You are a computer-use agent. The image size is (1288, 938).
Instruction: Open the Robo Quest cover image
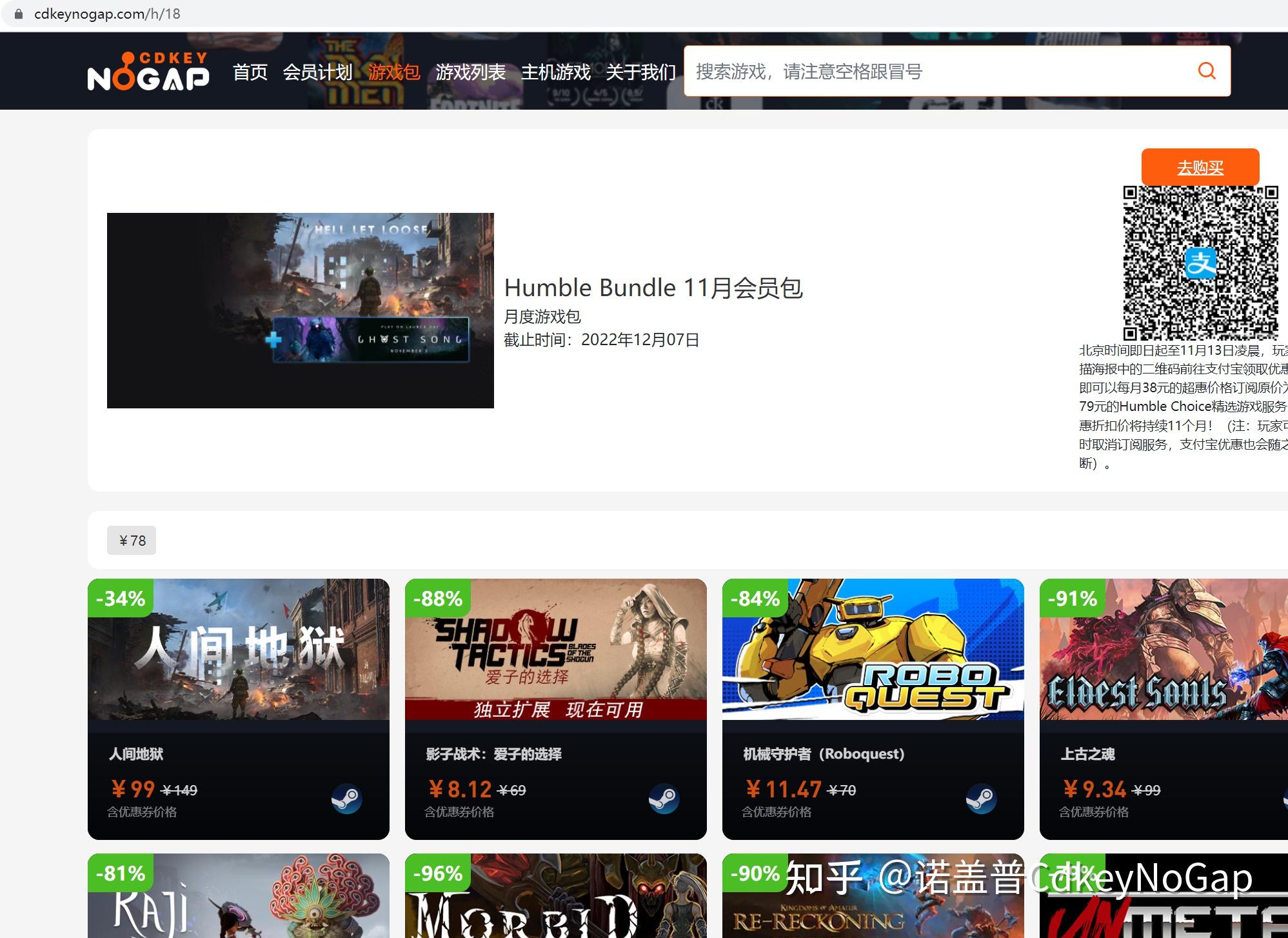point(873,649)
